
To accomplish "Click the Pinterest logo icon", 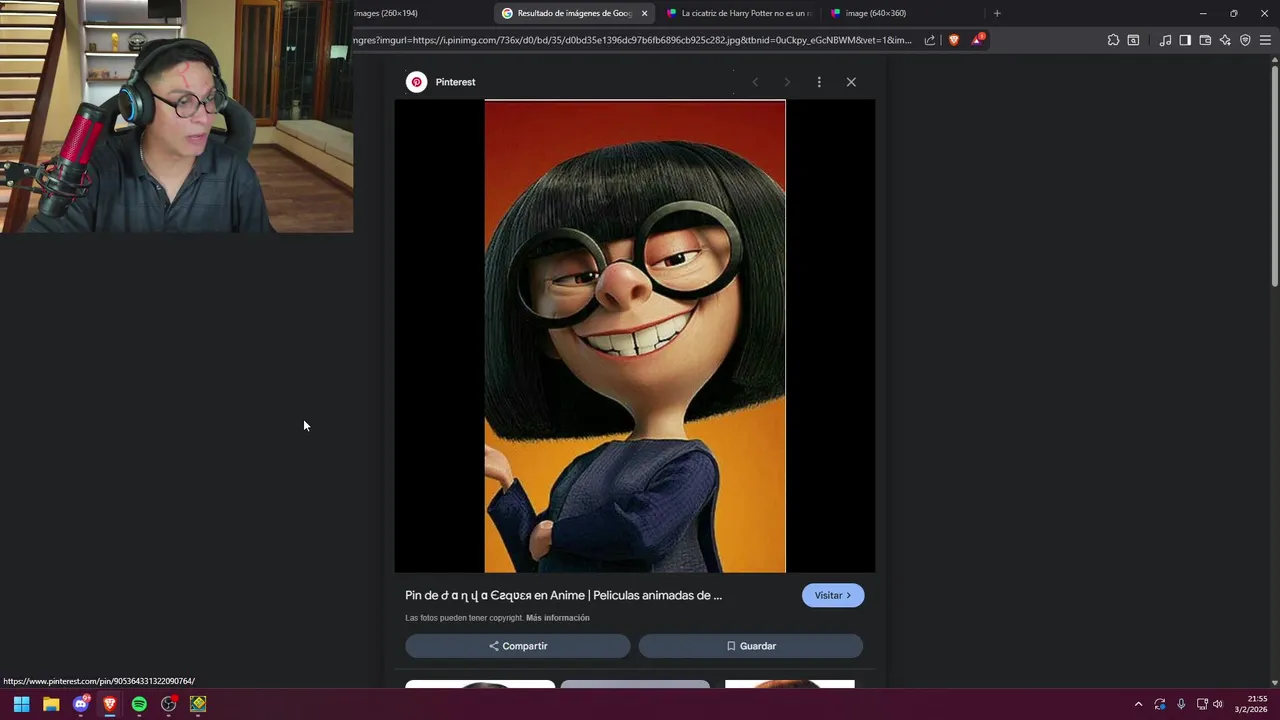I will click(417, 82).
